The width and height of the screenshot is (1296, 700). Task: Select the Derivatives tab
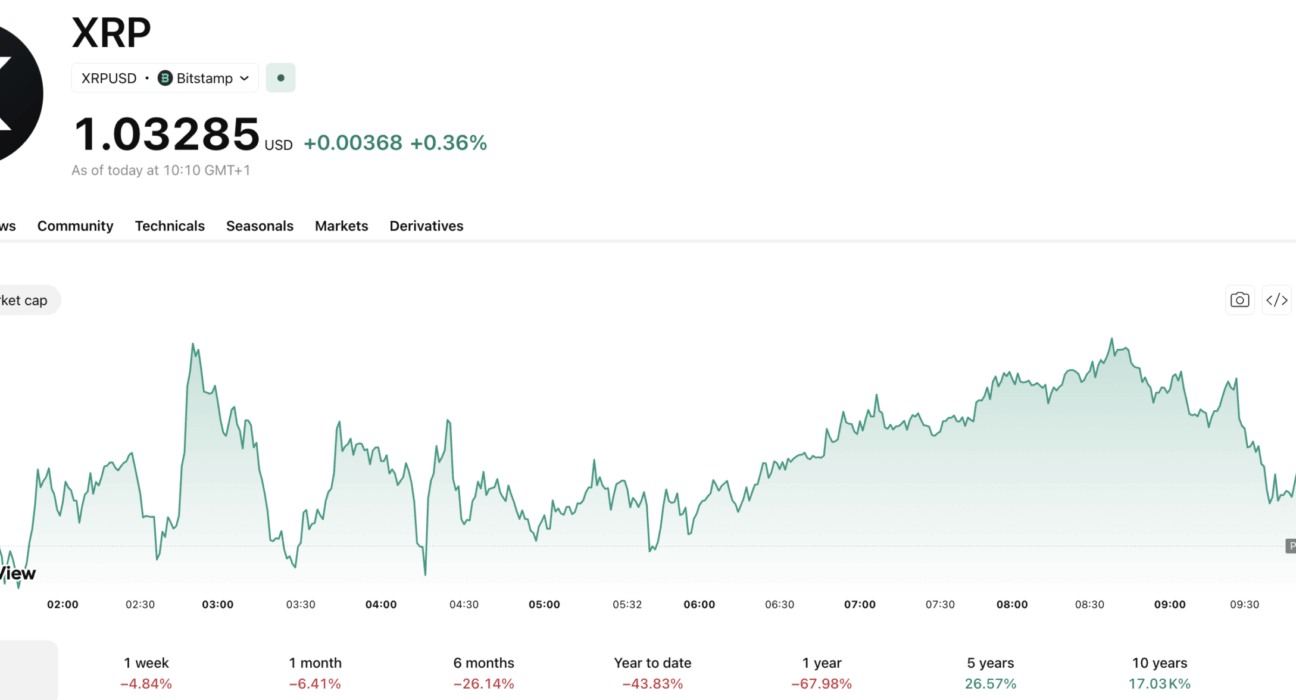pos(427,226)
